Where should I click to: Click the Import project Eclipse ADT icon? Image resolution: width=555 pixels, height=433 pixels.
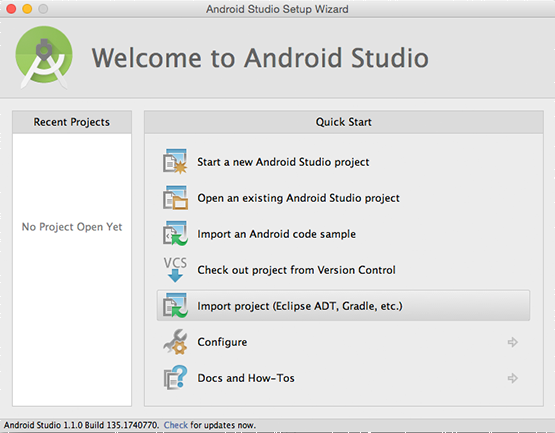tap(175, 306)
